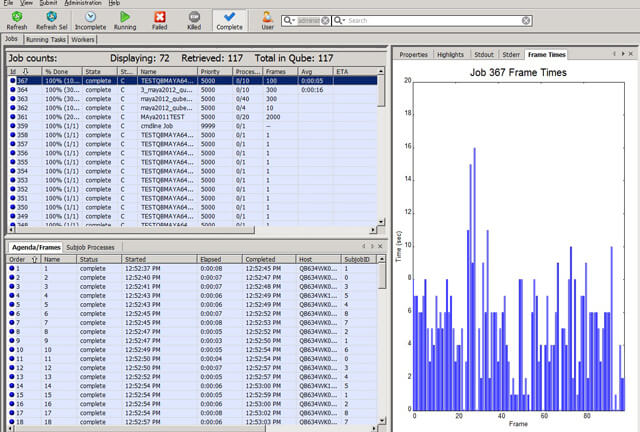Click blue status dot of job 356
Viewport: 640px width, 432px height.
[13, 153]
